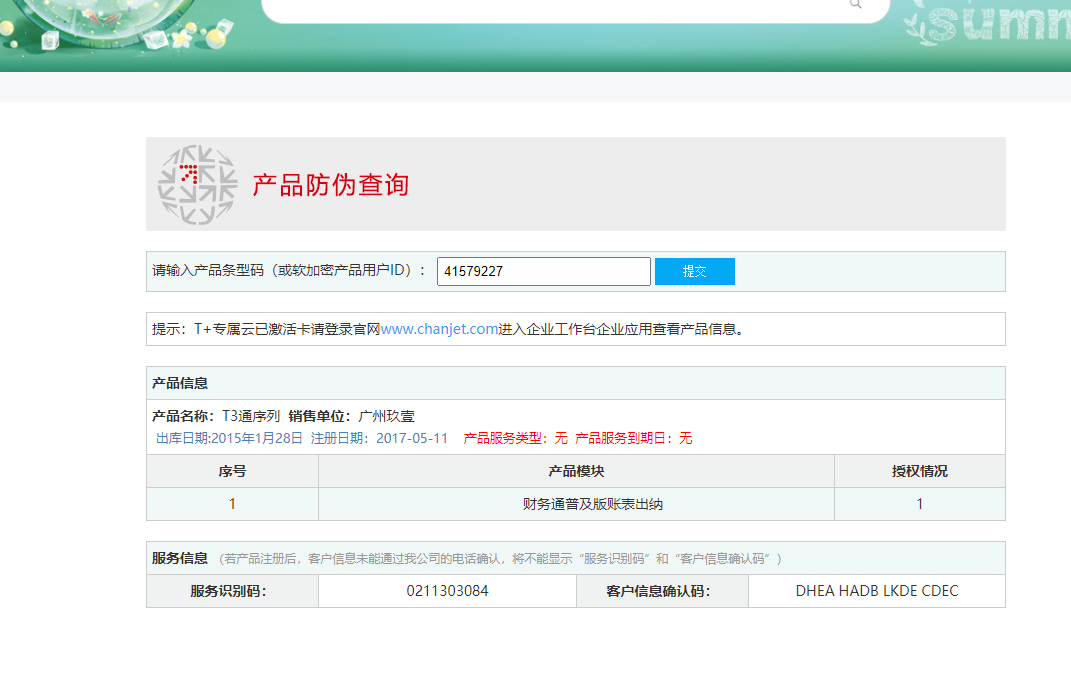Select the 出库日期:2015年1月28日 text

pos(229,438)
